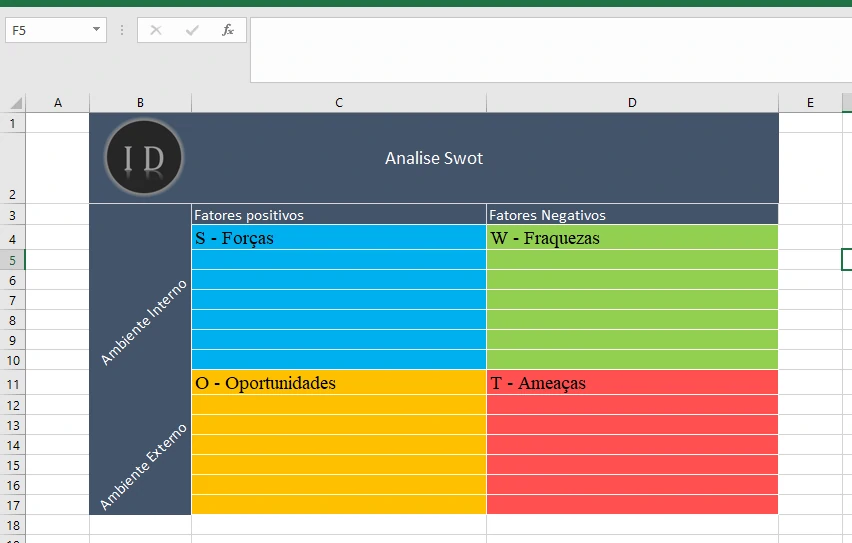Viewport: 852px width, 543px height.
Task: Select row 15 header
Action: [12, 465]
